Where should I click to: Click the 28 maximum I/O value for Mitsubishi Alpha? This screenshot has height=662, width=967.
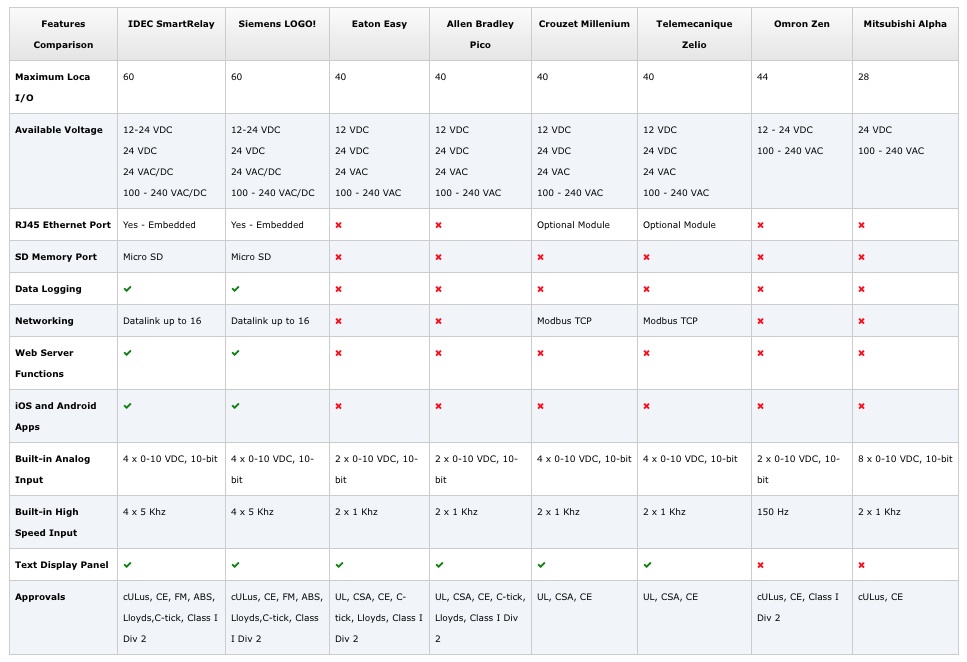(x=863, y=77)
